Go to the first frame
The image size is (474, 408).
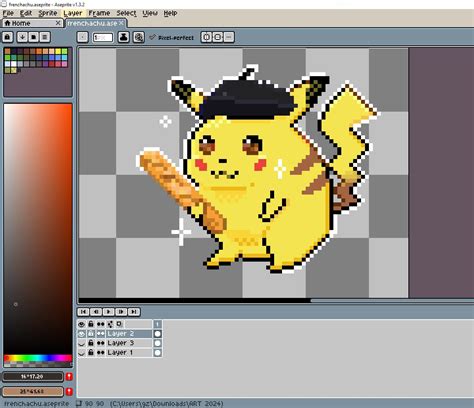click(83, 312)
